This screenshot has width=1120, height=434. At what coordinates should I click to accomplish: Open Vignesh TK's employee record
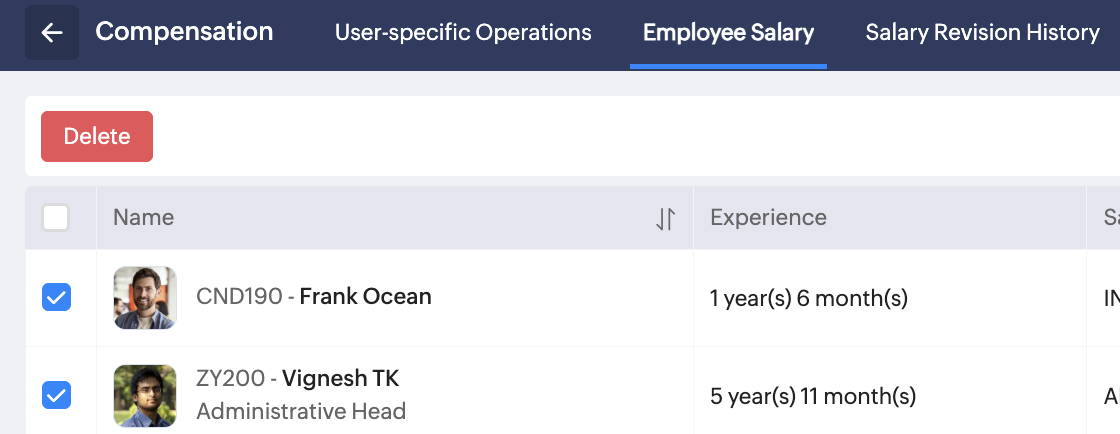pos(340,379)
